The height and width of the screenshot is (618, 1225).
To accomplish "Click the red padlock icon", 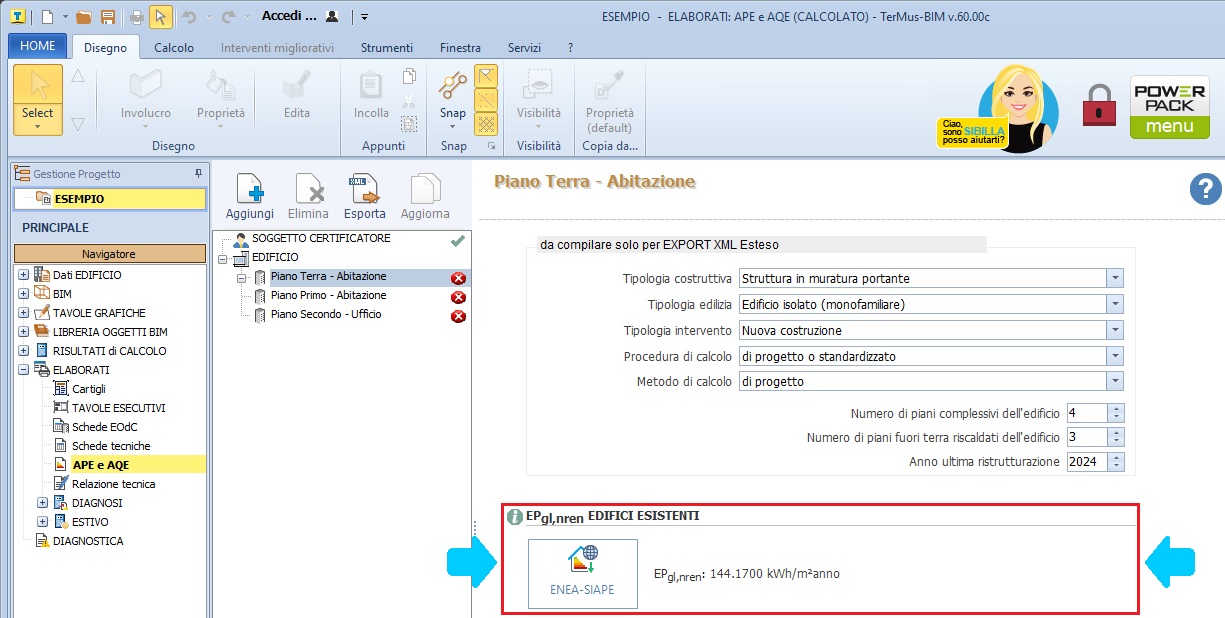I will [x=1099, y=106].
